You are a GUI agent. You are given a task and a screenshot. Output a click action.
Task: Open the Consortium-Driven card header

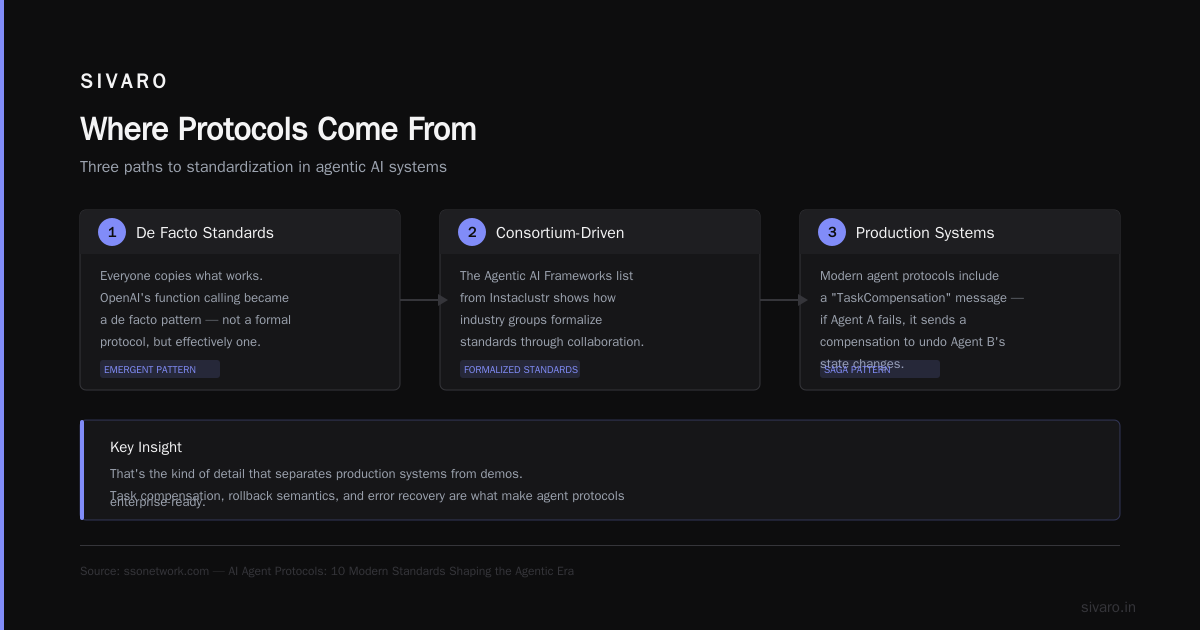[x=600, y=232]
